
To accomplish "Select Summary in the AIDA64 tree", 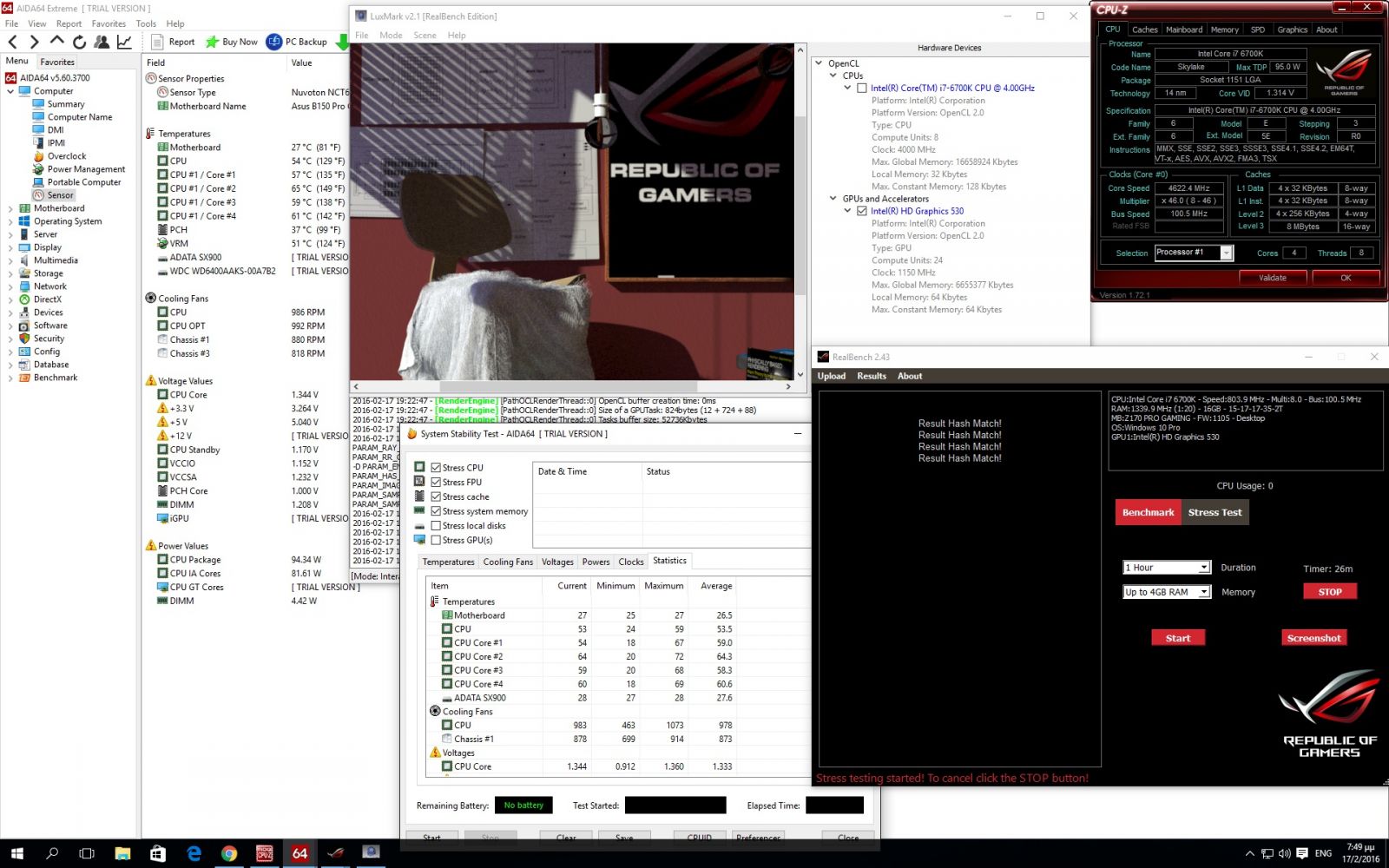I will coord(66,104).
